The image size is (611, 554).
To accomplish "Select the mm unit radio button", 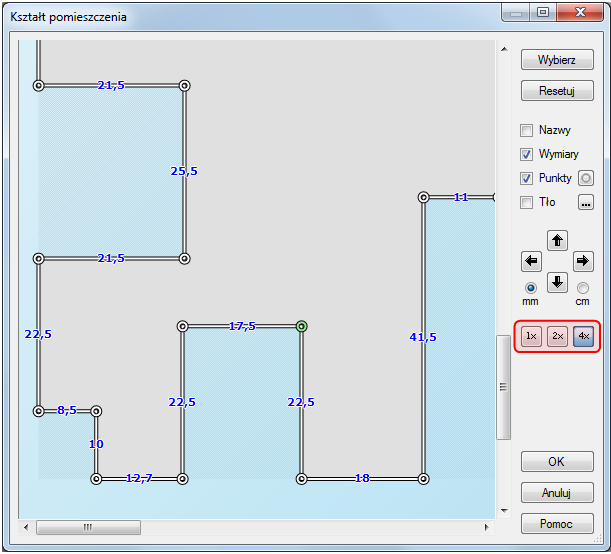I will (531, 288).
